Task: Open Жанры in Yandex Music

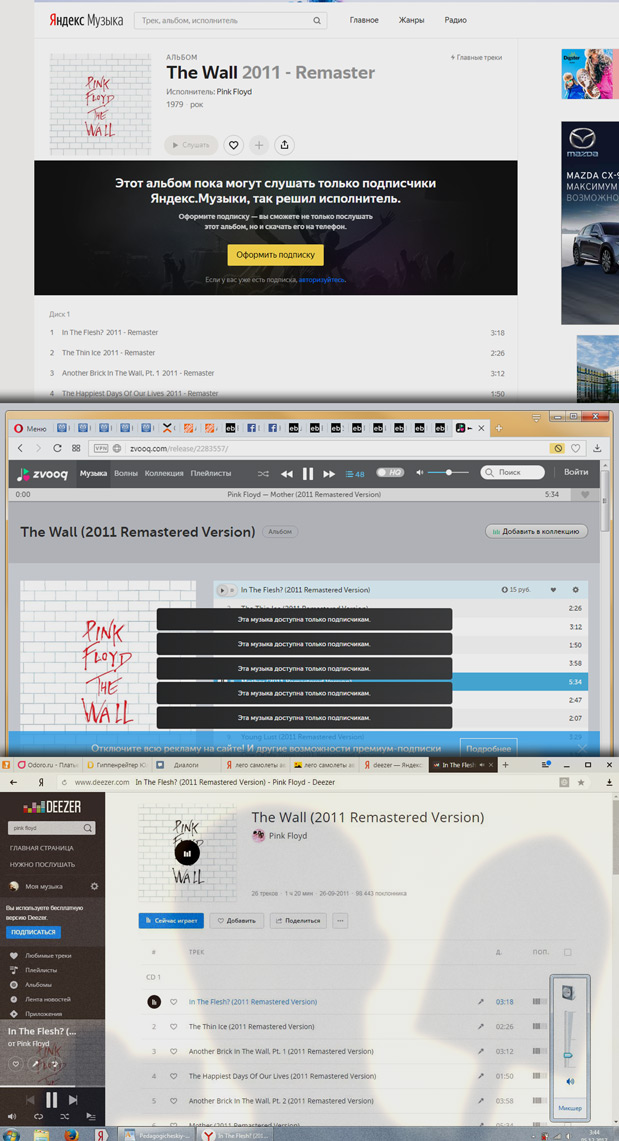Action: (412, 20)
